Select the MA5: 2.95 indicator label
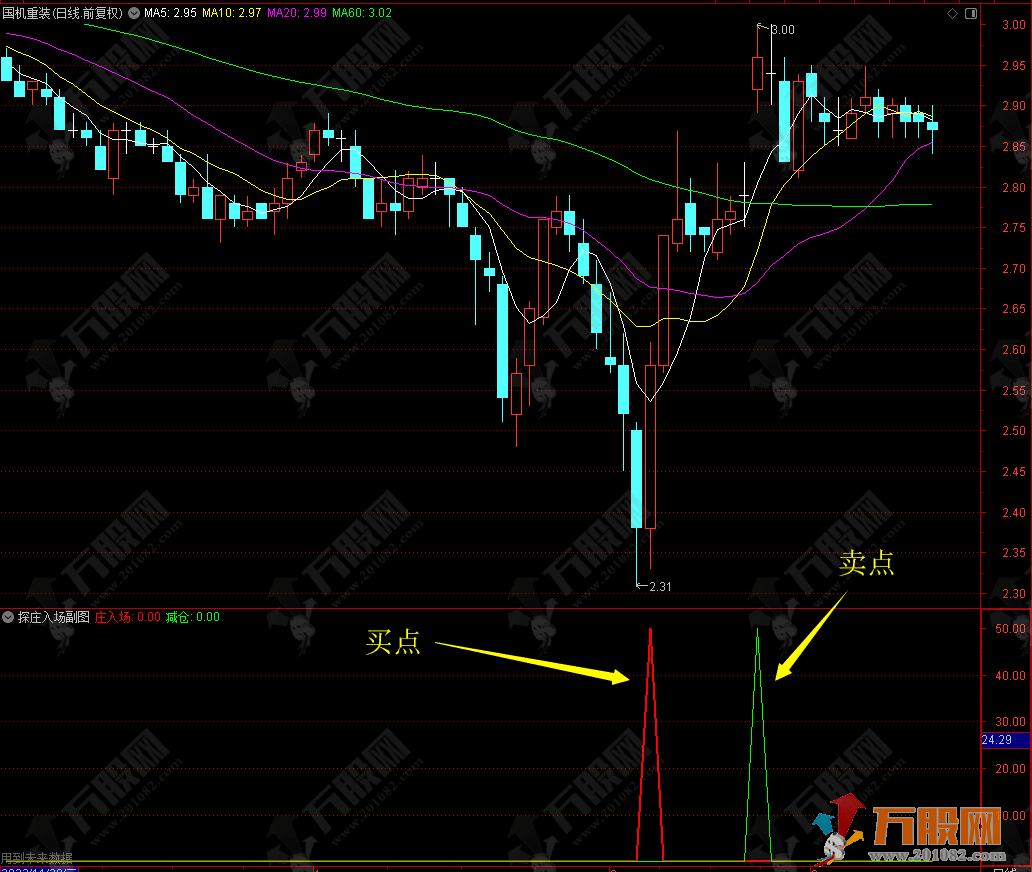Screen dimensions: 1032x872 [170, 13]
